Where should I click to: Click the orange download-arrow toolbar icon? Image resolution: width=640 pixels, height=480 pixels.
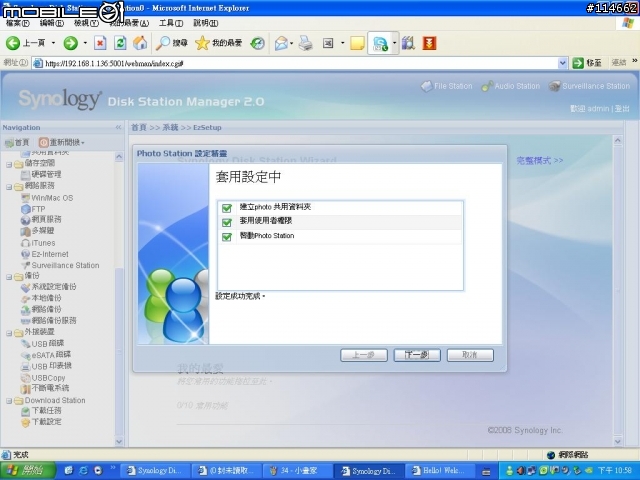click(x=429, y=43)
